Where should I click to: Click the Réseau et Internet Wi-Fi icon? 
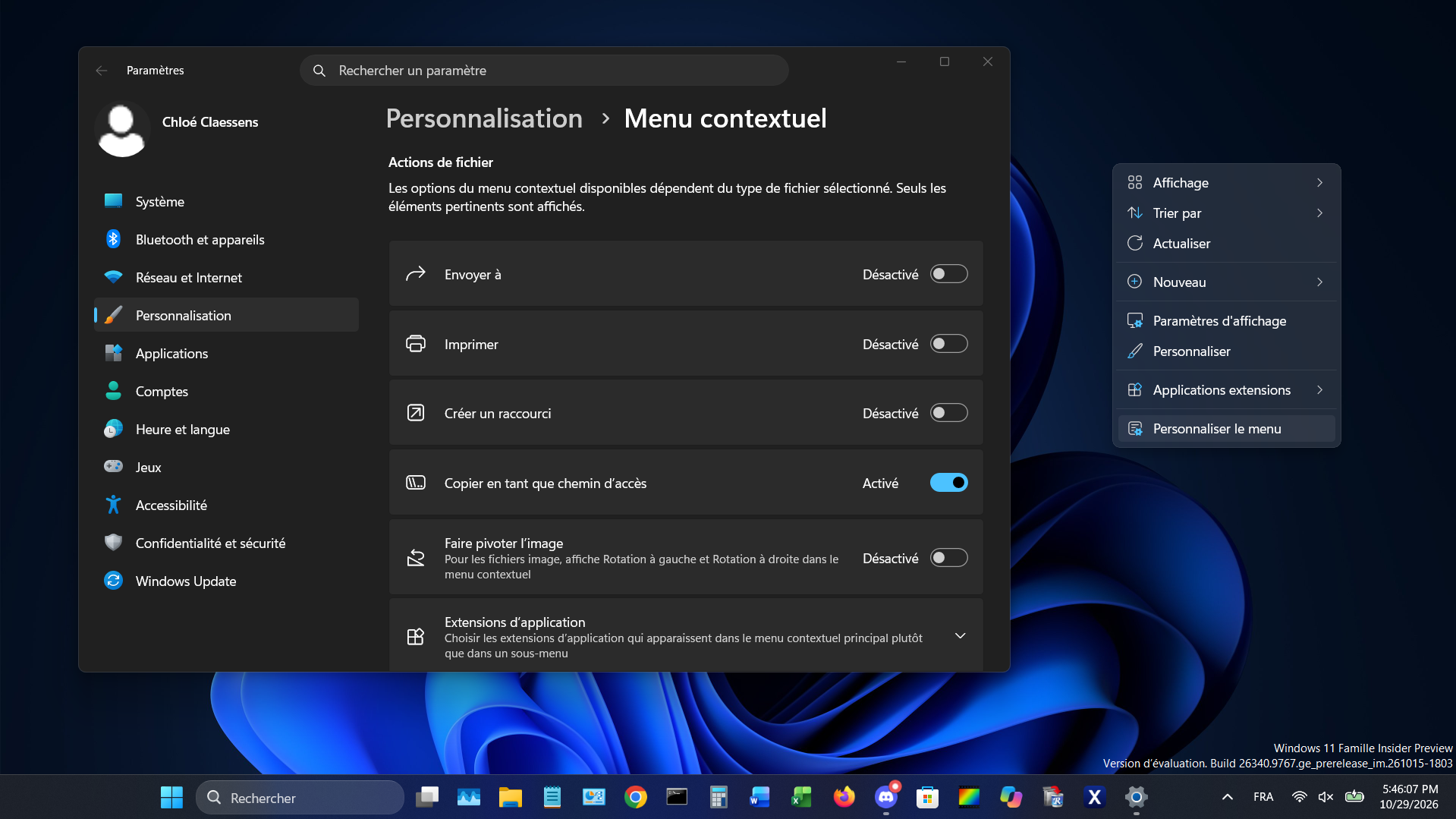pos(113,277)
